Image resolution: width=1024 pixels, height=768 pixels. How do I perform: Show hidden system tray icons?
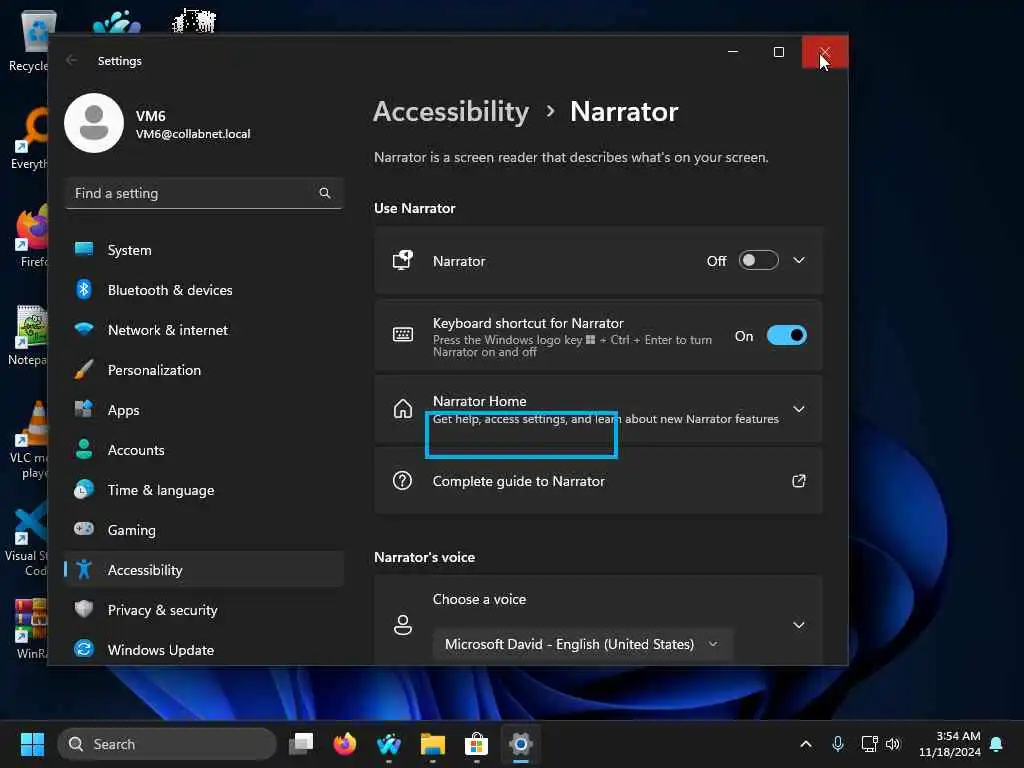(806, 744)
